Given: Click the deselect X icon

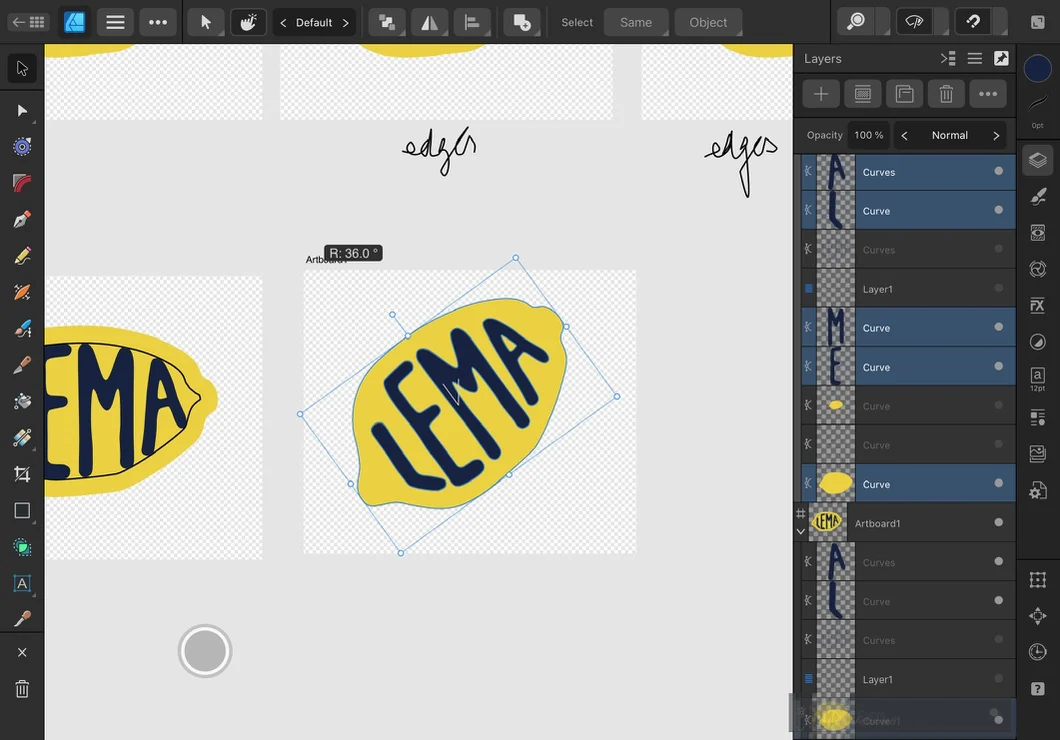Looking at the screenshot, I should pyautogui.click(x=22, y=652).
